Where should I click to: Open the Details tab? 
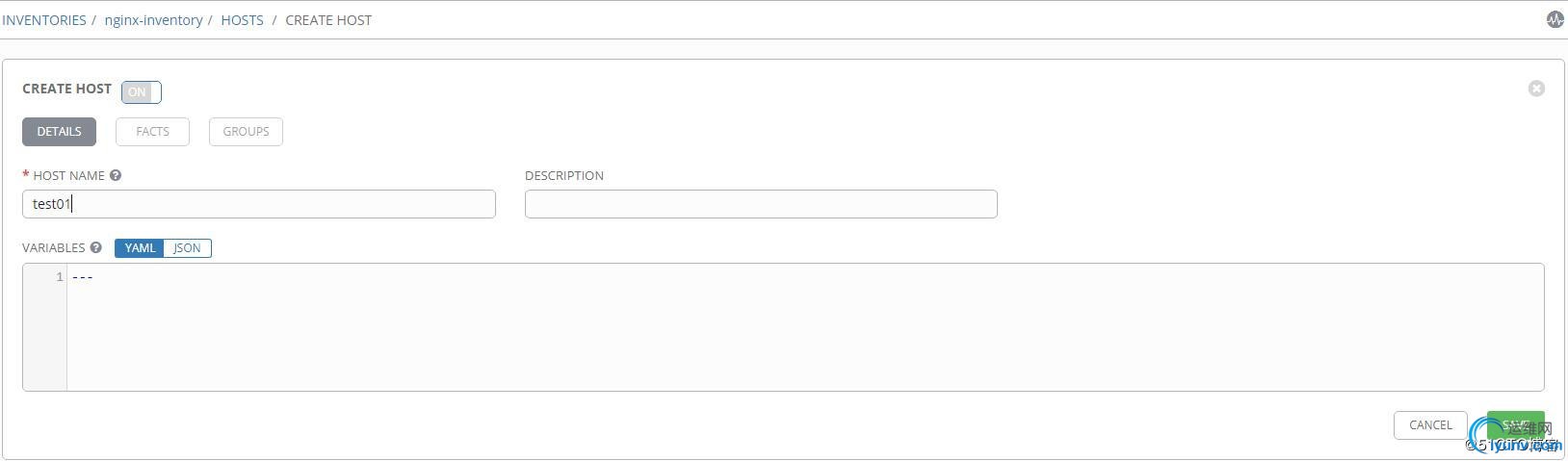pos(59,132)
